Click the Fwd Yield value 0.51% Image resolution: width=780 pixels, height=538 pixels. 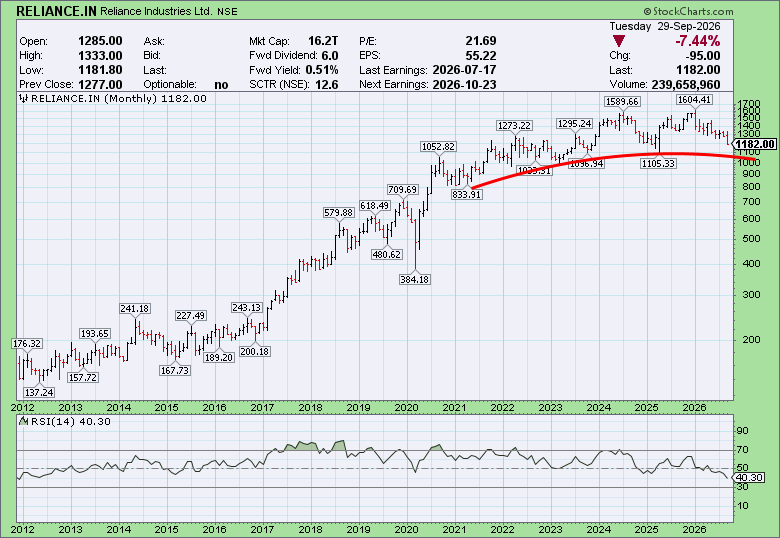pyautogui.click(x=322, y=70)
